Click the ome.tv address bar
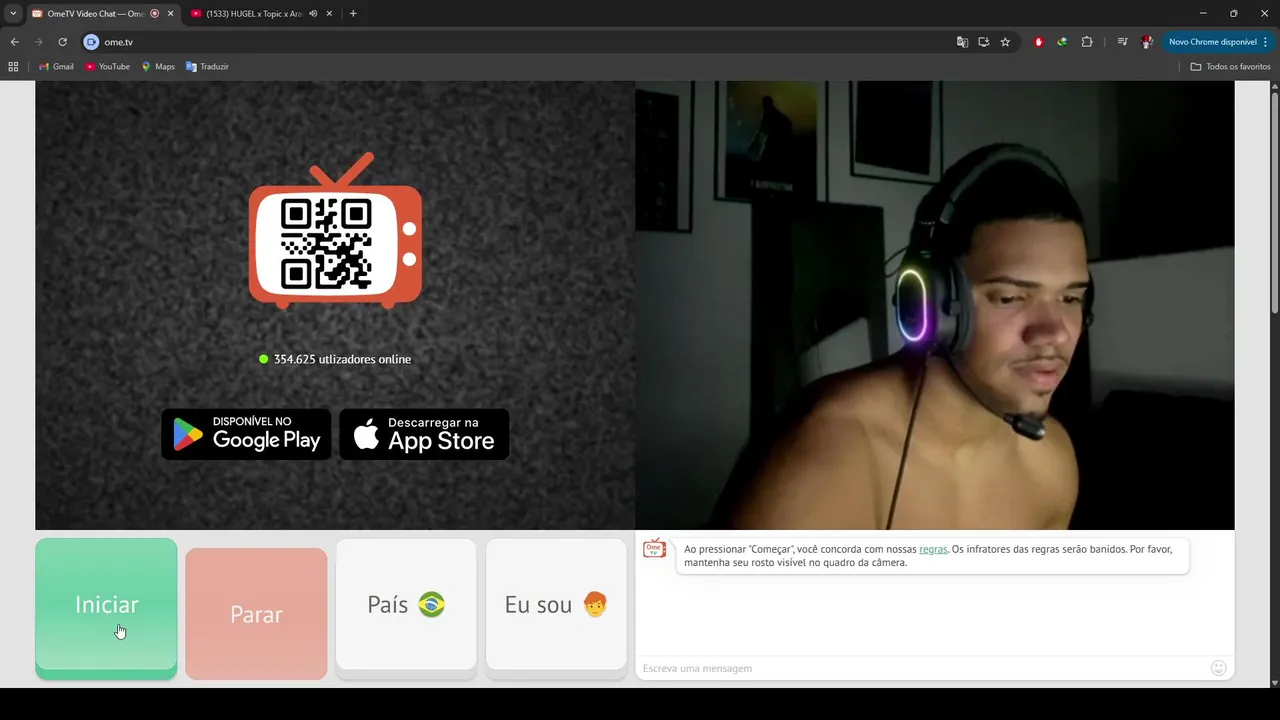1280x720 pixels. click(520, 42)
